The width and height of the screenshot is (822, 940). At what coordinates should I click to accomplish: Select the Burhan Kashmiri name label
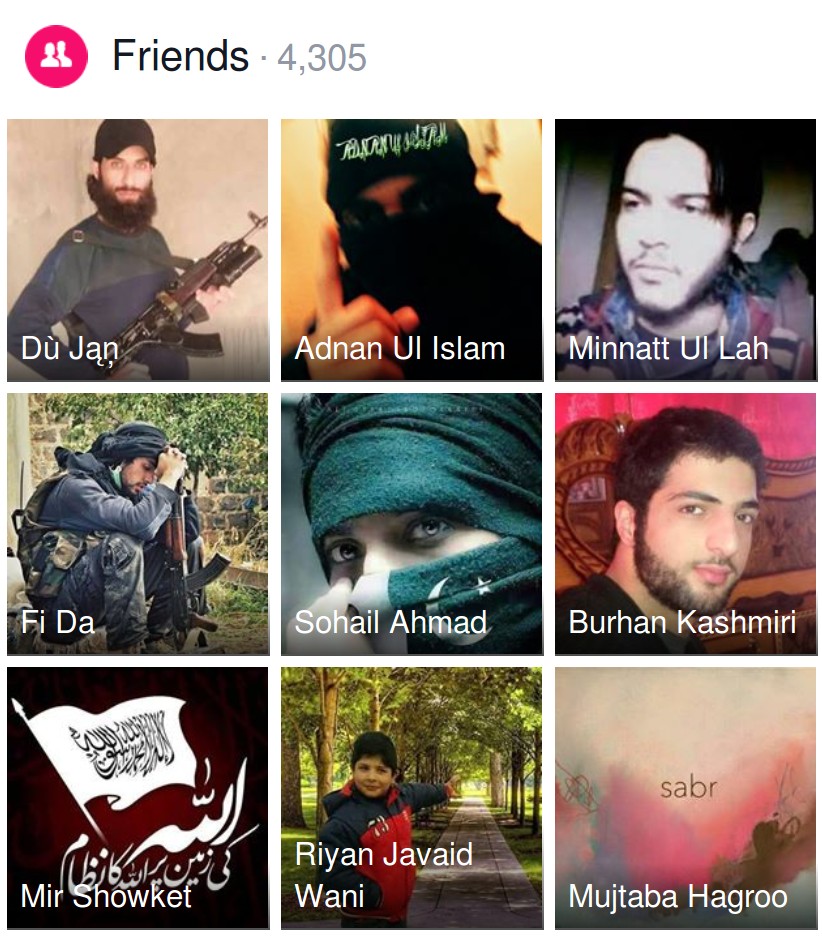(682, 622)
